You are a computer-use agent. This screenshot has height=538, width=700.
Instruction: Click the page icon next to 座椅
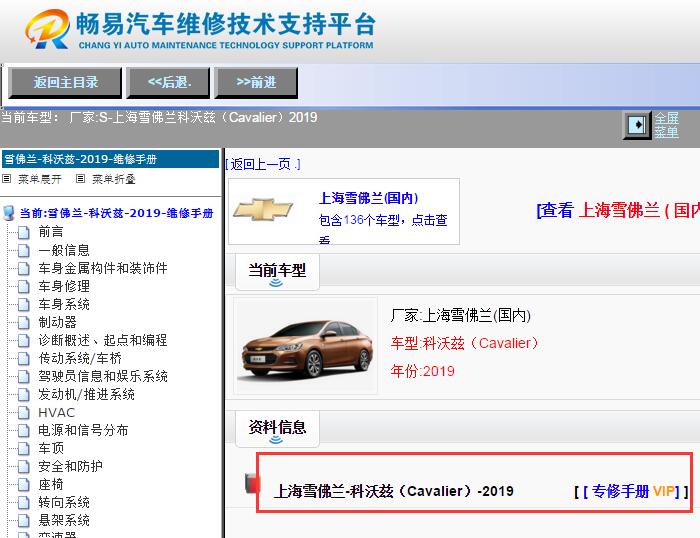point(24,485)
